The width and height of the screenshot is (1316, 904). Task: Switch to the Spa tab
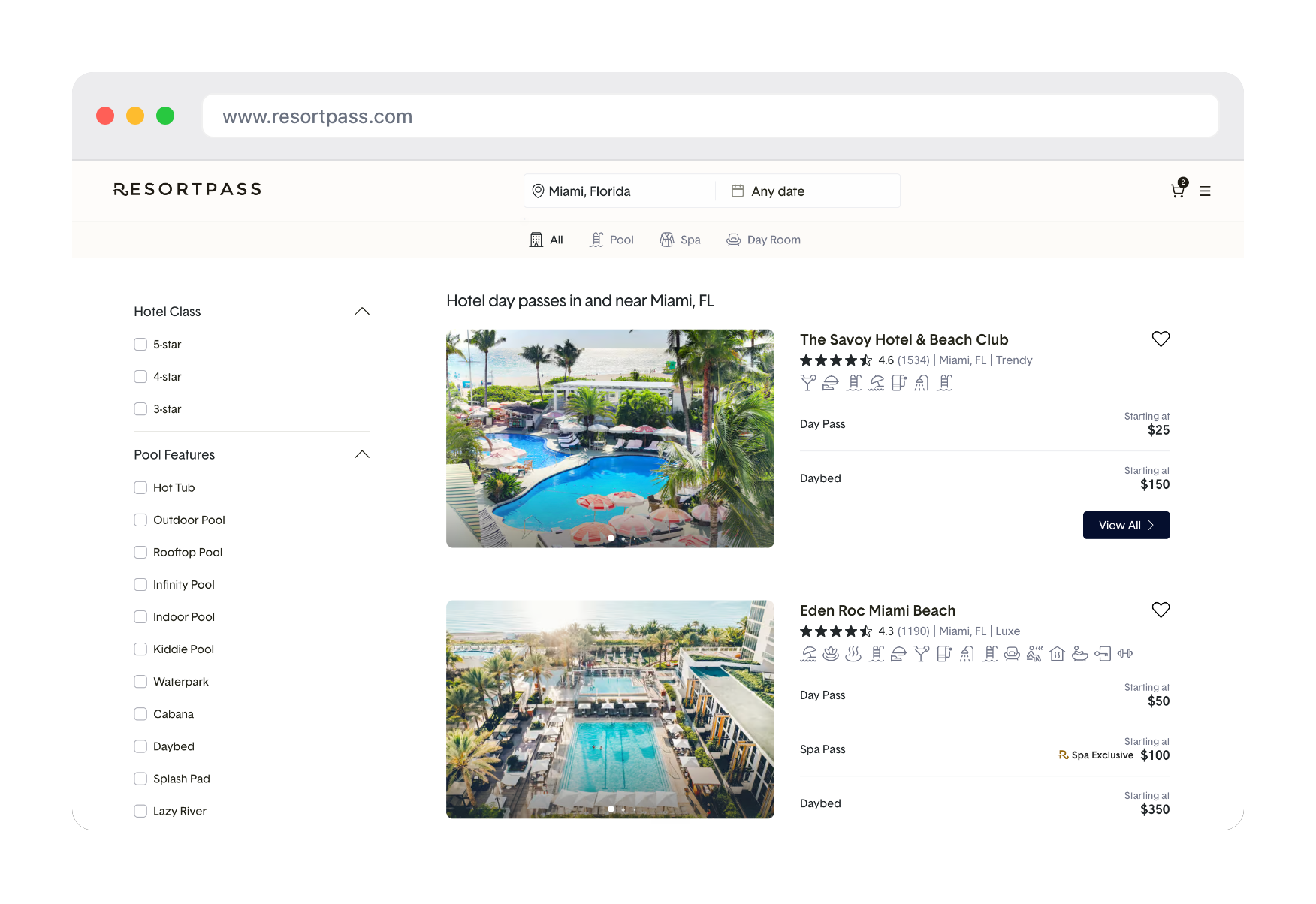(x=680, y=240)
